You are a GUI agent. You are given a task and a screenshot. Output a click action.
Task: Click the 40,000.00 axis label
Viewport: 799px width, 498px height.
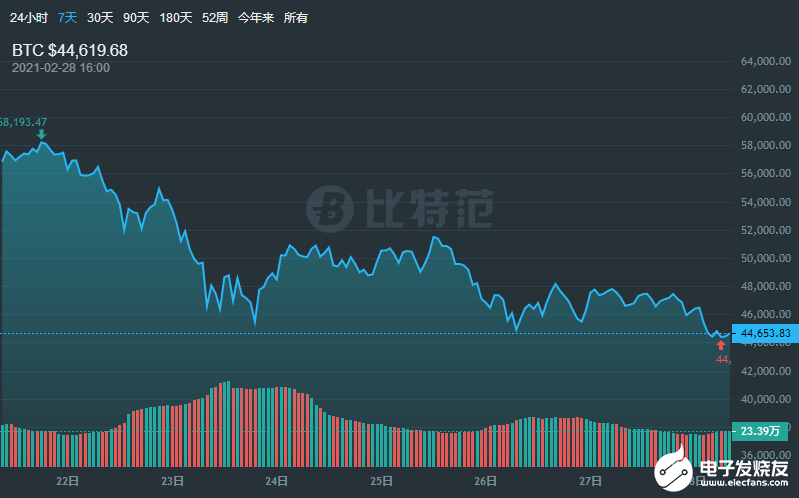[x=766, y=399]
